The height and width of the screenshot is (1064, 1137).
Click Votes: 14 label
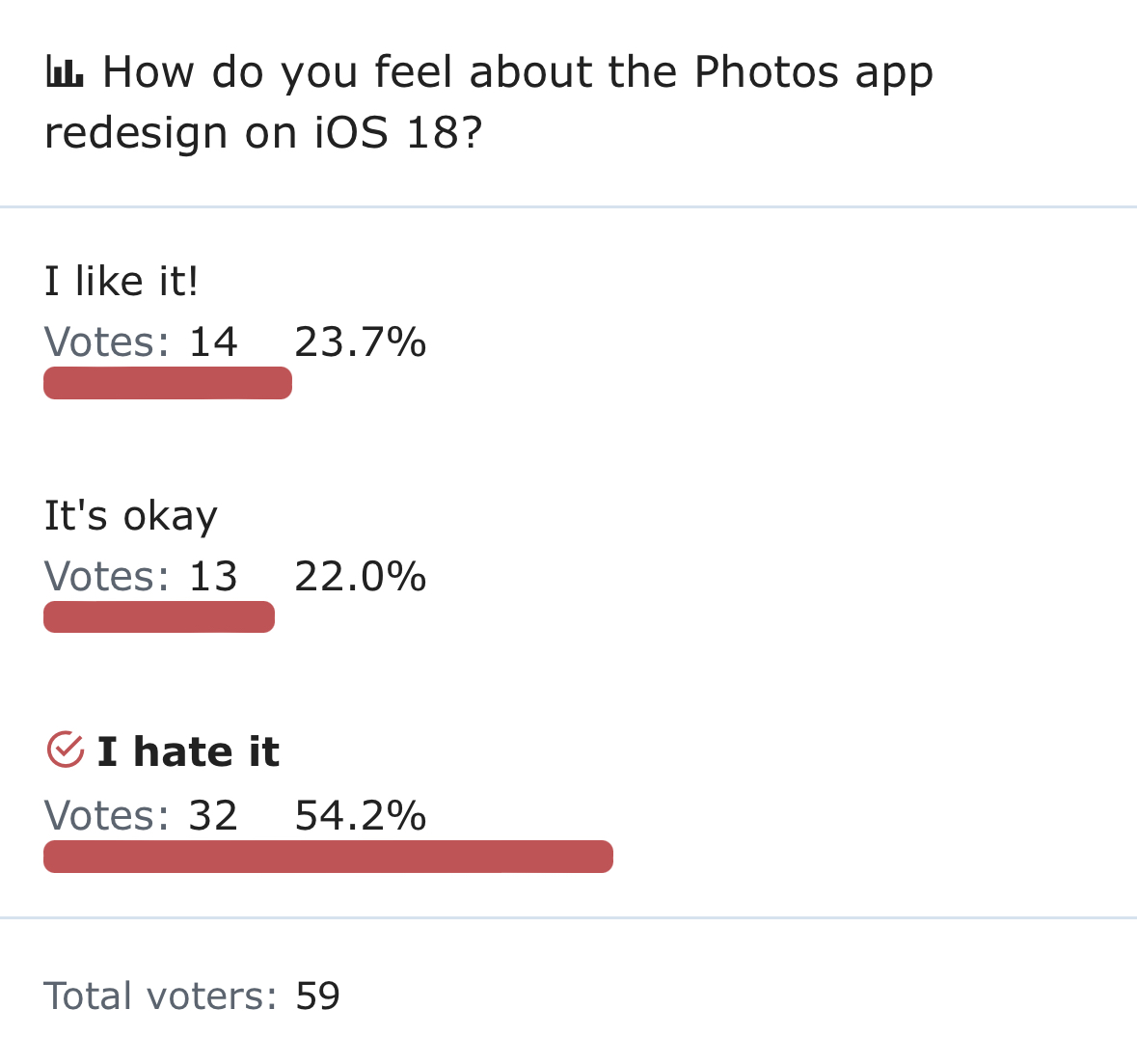[x=141, y=341]
